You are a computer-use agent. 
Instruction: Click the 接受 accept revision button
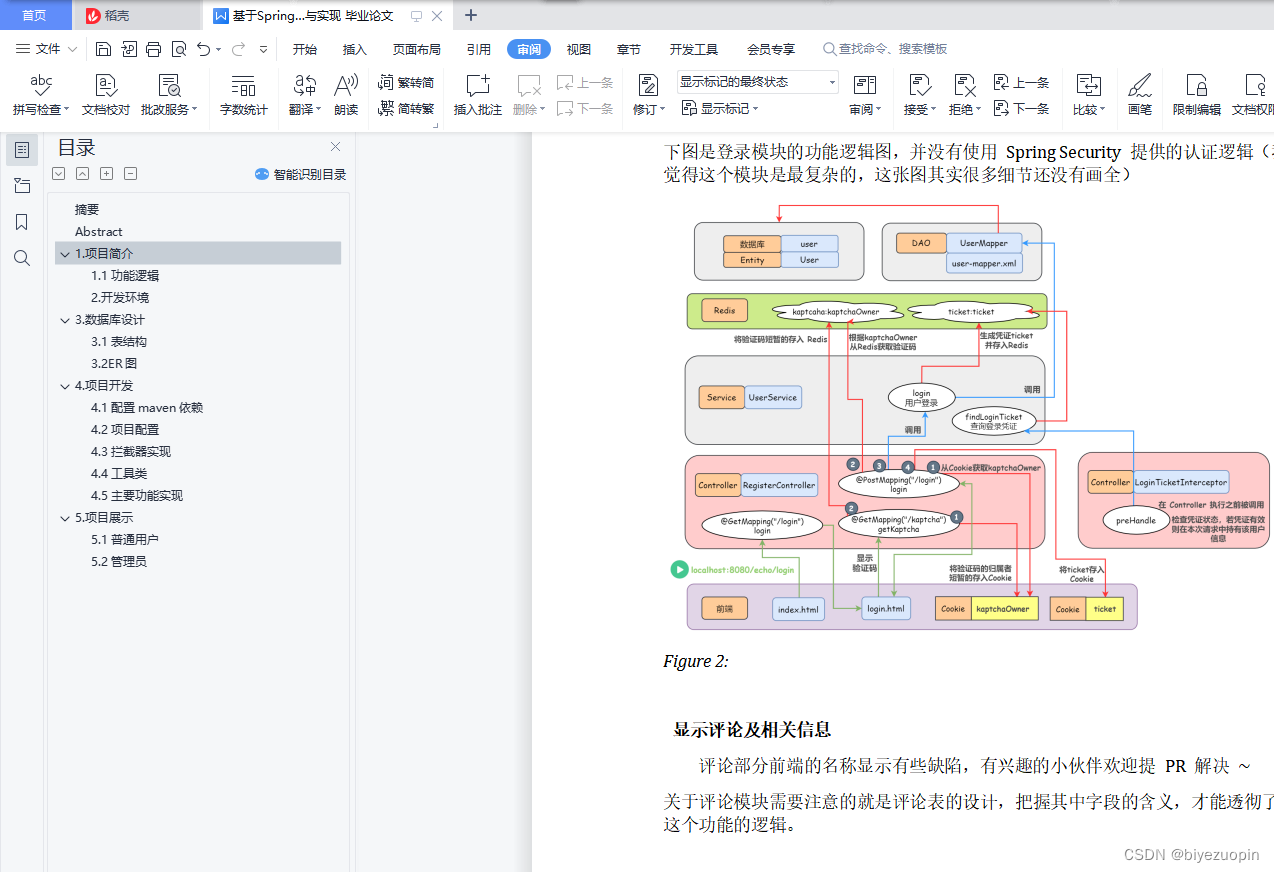coord(916,95)
